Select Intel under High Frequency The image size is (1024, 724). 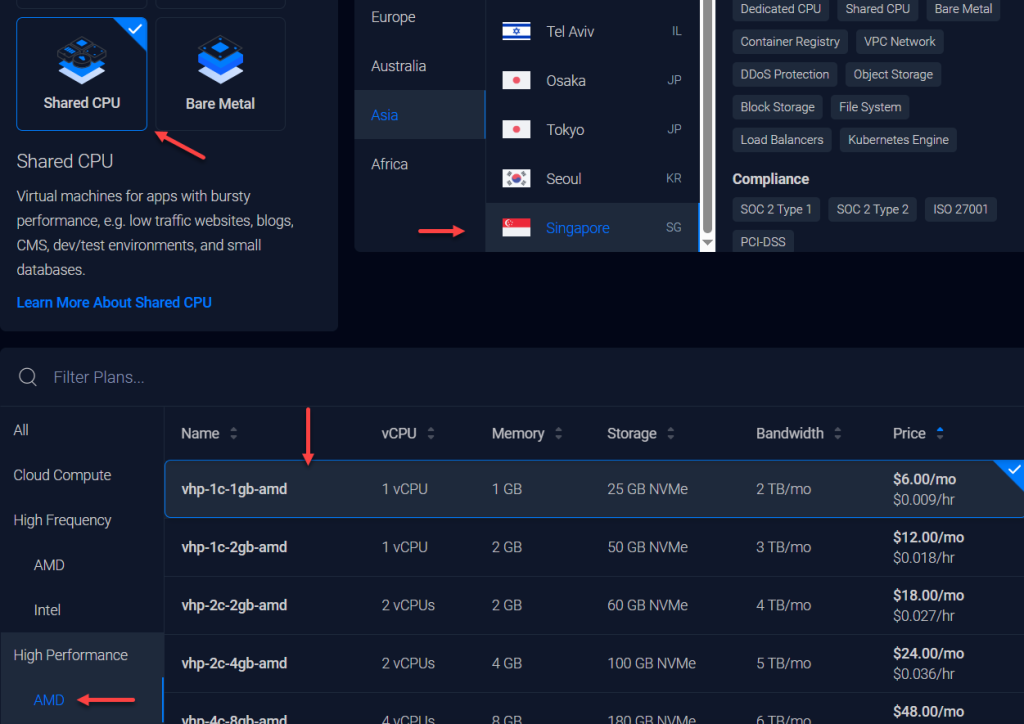click(x=49, y=609)
